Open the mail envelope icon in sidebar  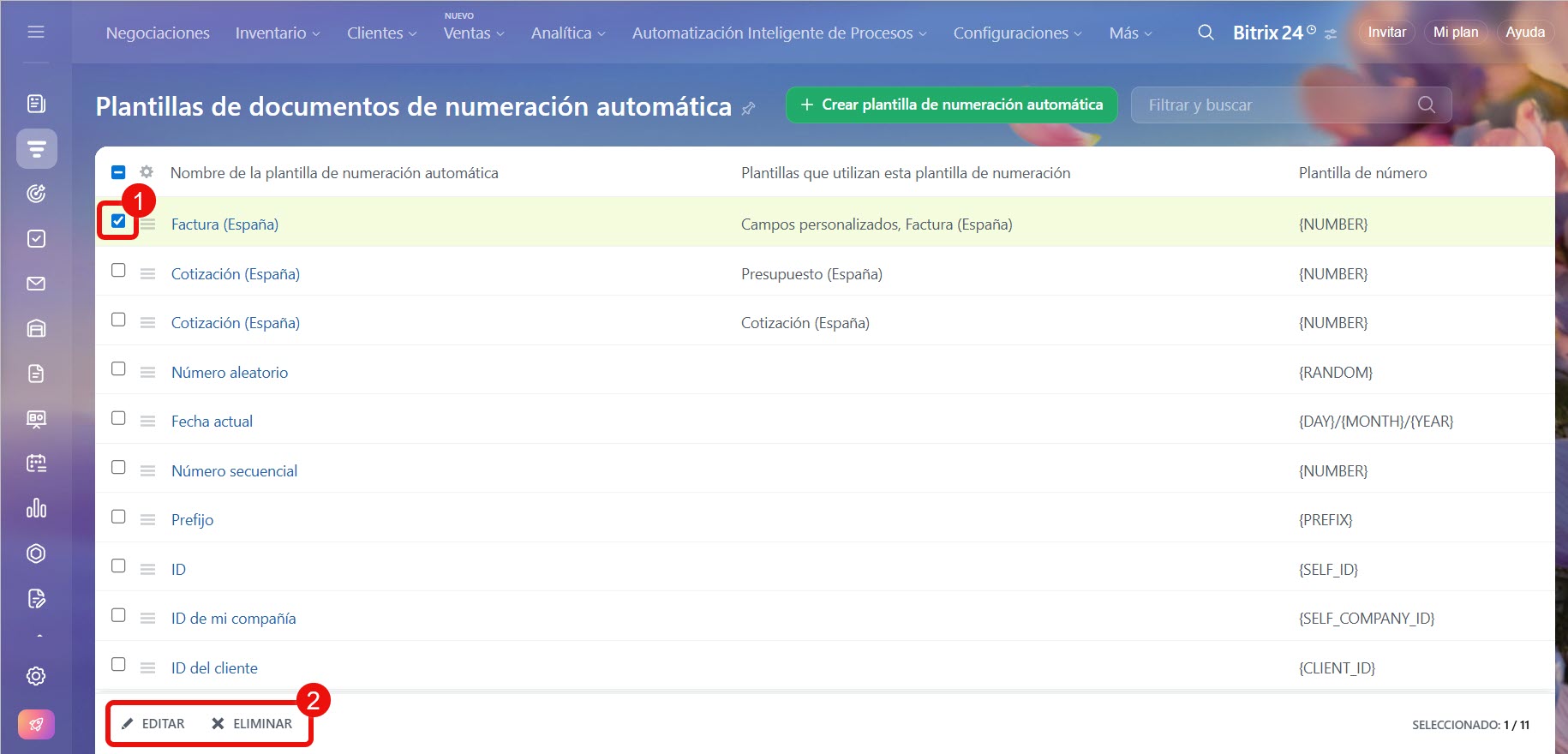coord(36,284)
